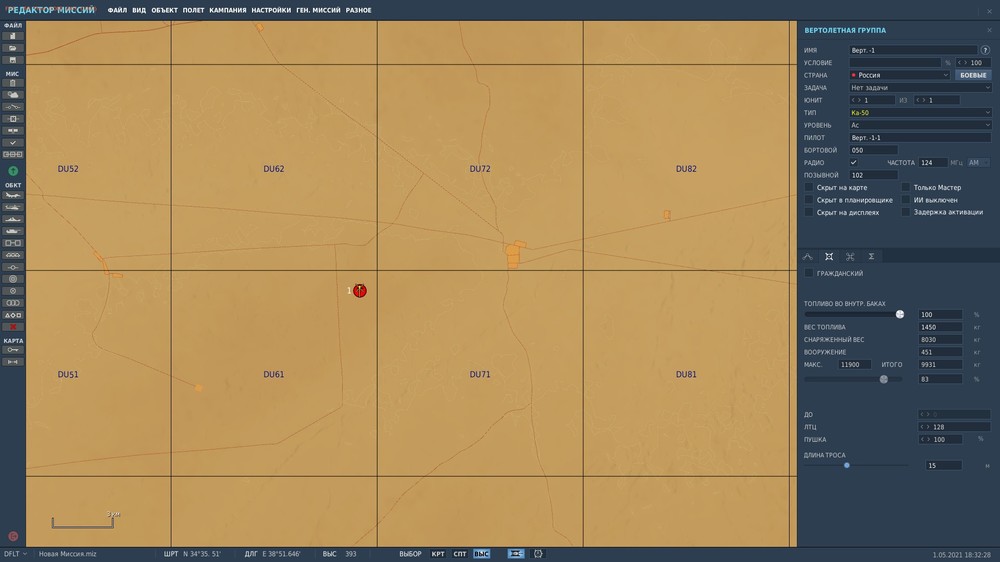Image resolution: width=1000 pixels, height=562 pixels.
Task: Open the Ген. миссий menu
Action: 318,10
